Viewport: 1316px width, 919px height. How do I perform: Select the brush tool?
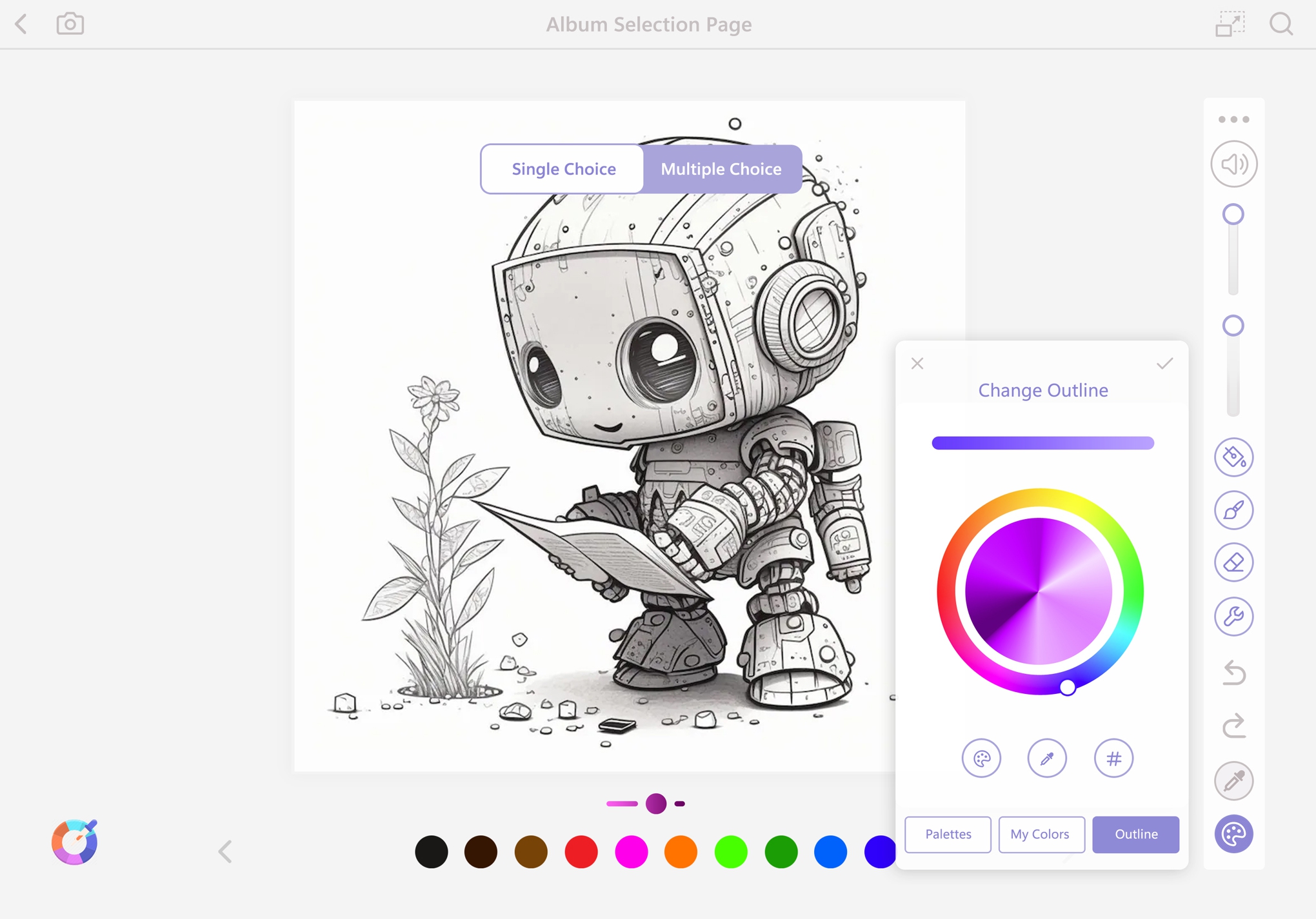tap(1233, 510)
